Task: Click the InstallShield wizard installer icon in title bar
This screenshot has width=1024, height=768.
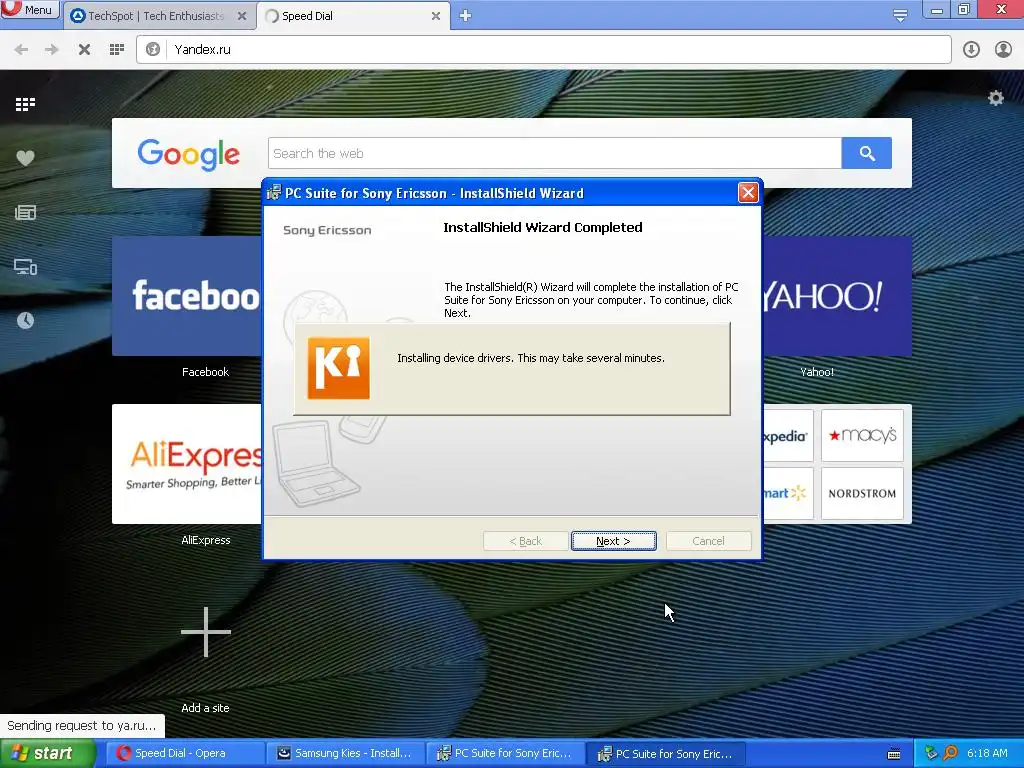Action: pyautogui.click(x=274, y=193)
